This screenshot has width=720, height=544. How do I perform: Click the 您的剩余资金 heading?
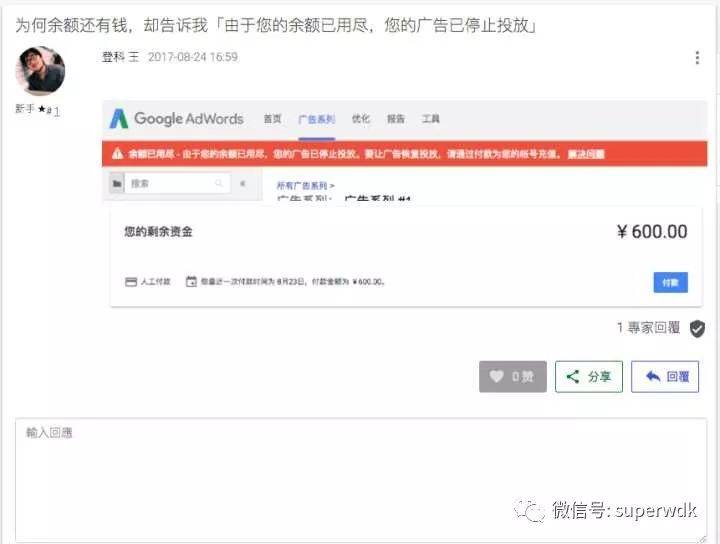point(158,231)
